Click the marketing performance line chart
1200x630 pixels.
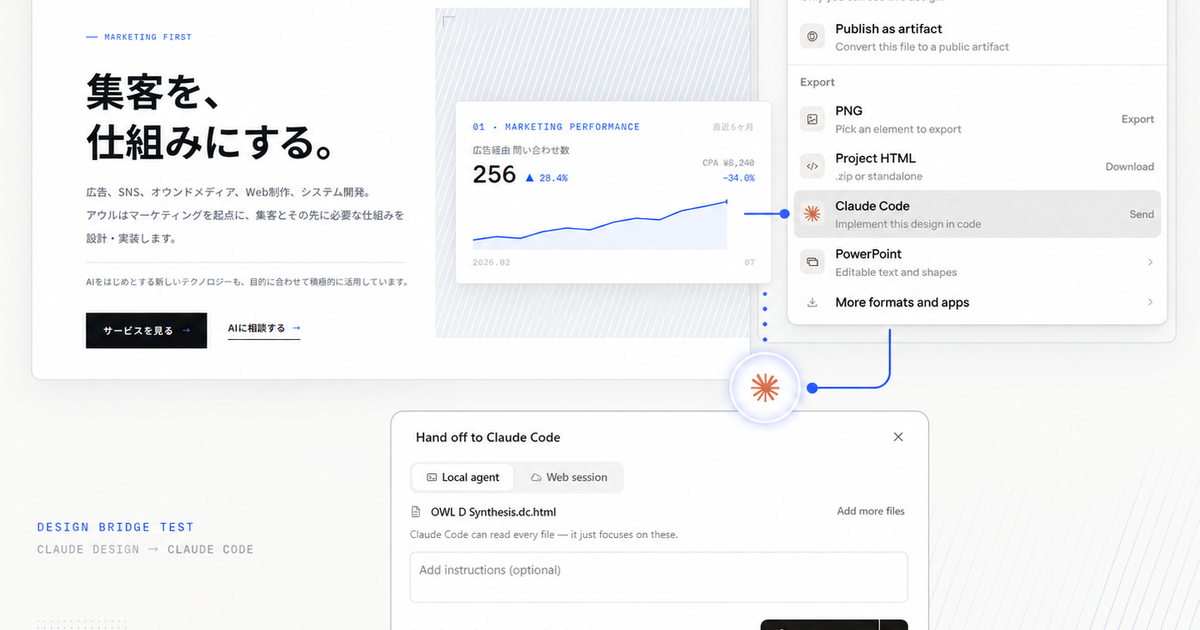point(600,224)
